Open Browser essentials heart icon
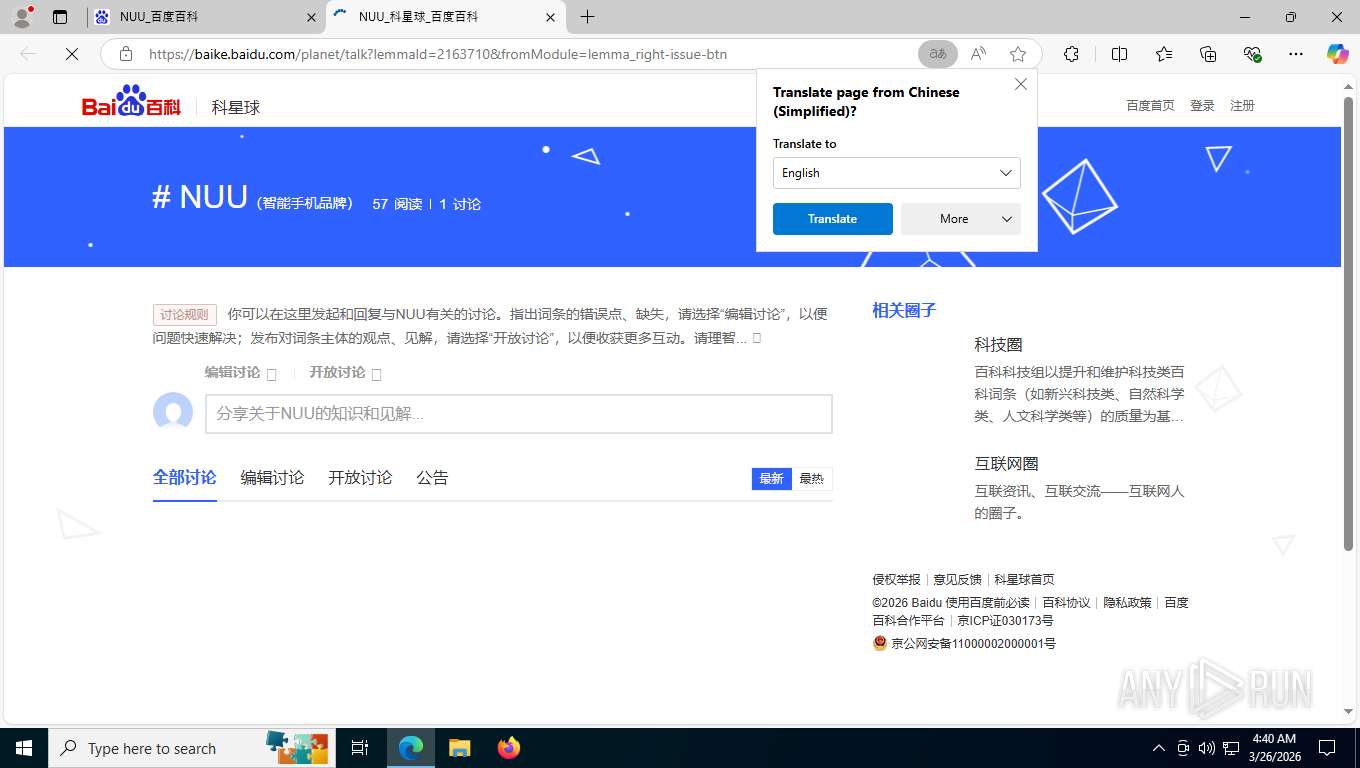This screenshot has height=768, width=1360. tap(1252, 54)
